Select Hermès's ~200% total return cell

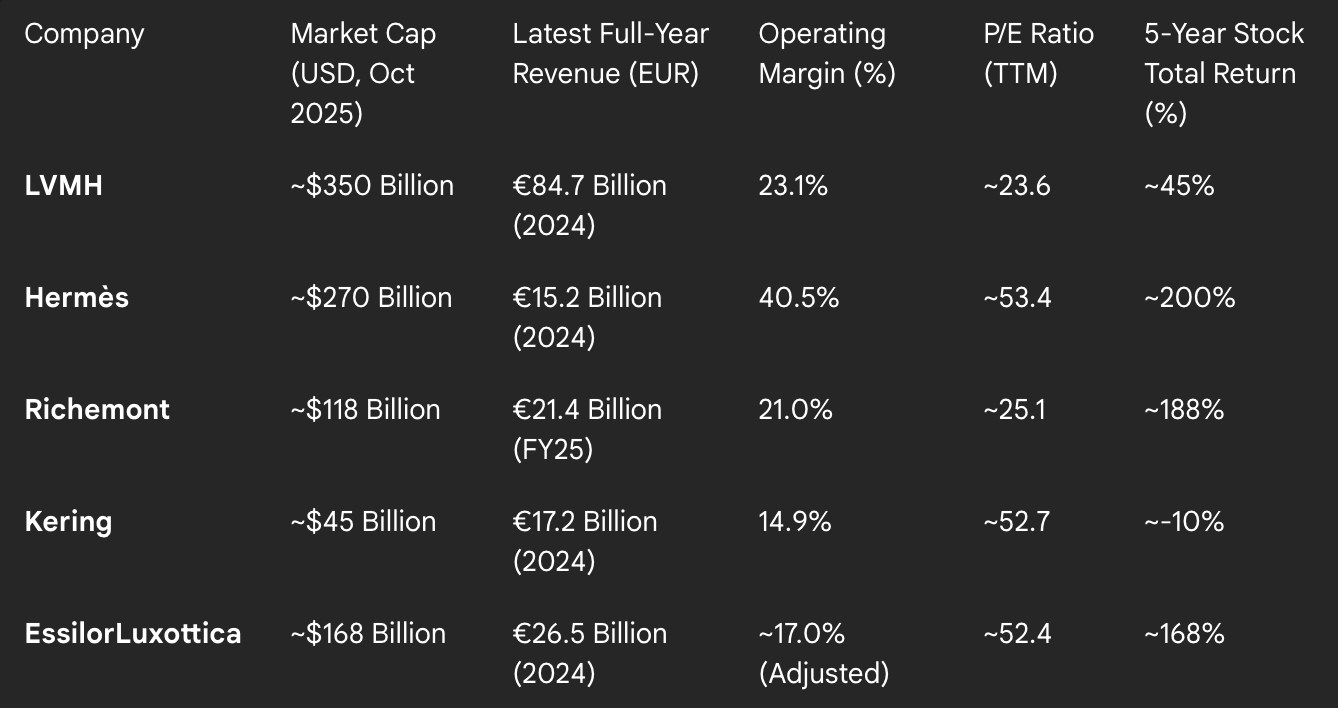point(1190,298)
